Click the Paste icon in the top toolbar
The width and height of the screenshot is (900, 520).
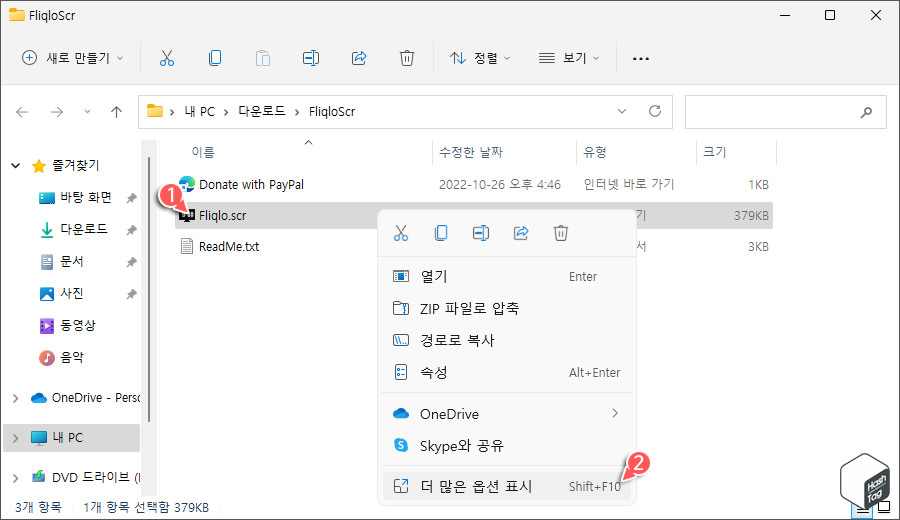(x=263, y=58)
